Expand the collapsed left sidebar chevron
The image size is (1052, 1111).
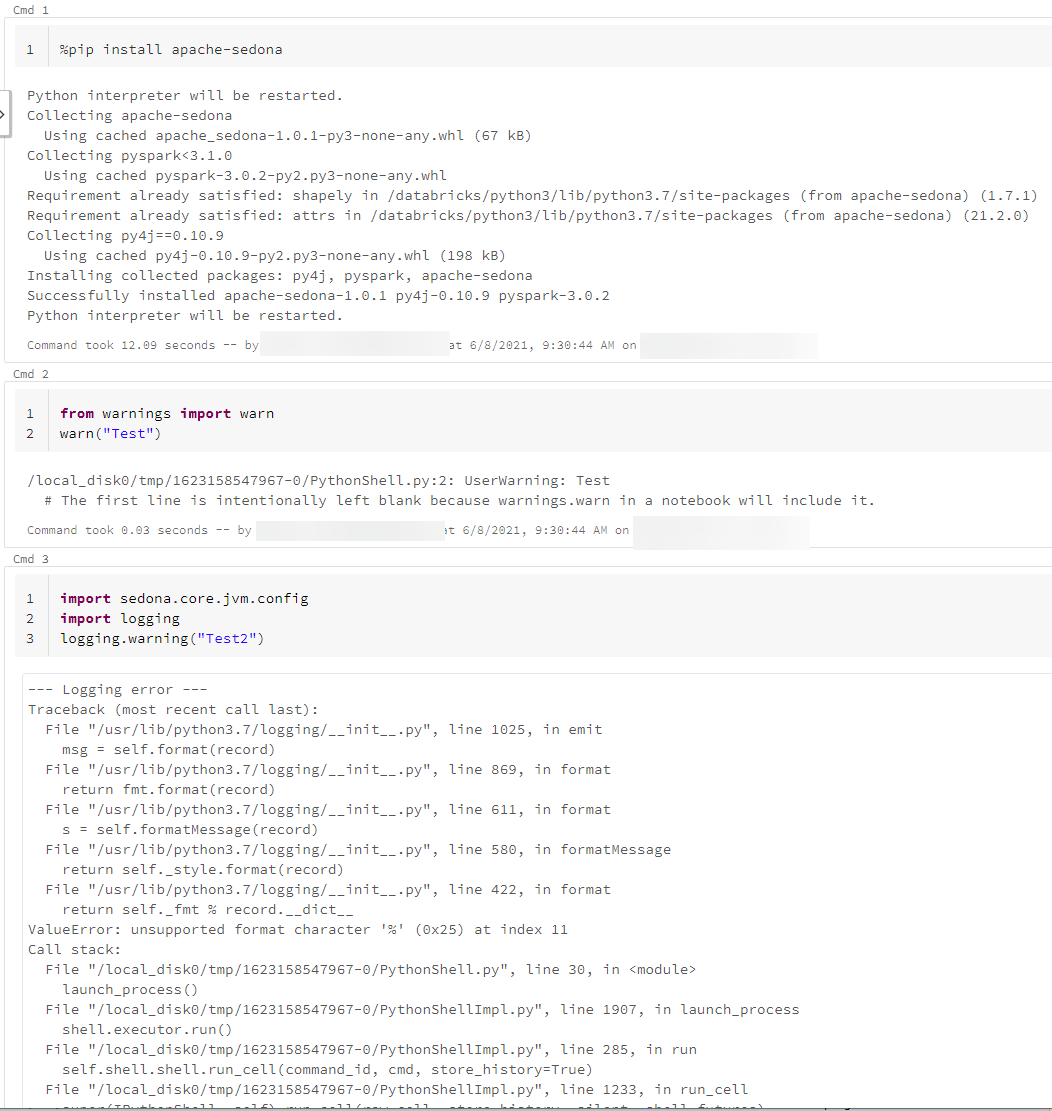4,114
